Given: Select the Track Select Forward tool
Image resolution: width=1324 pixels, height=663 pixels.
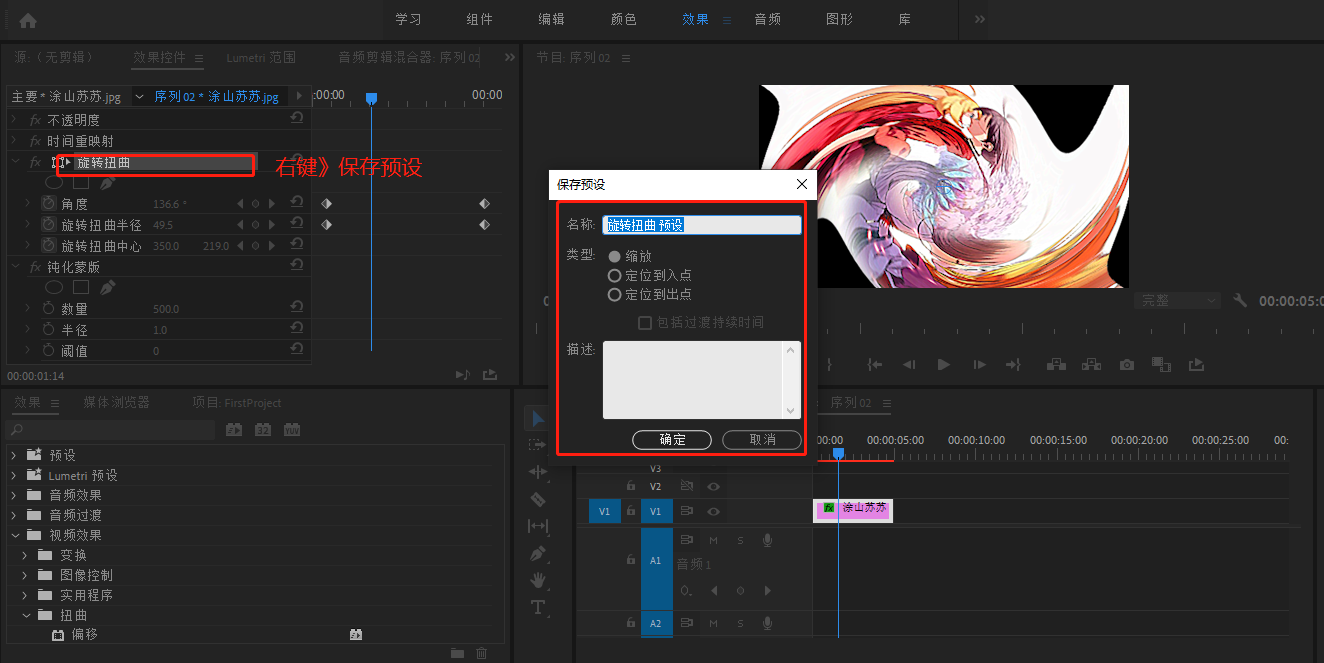Looking at the screenshot, I should point(538,444).
